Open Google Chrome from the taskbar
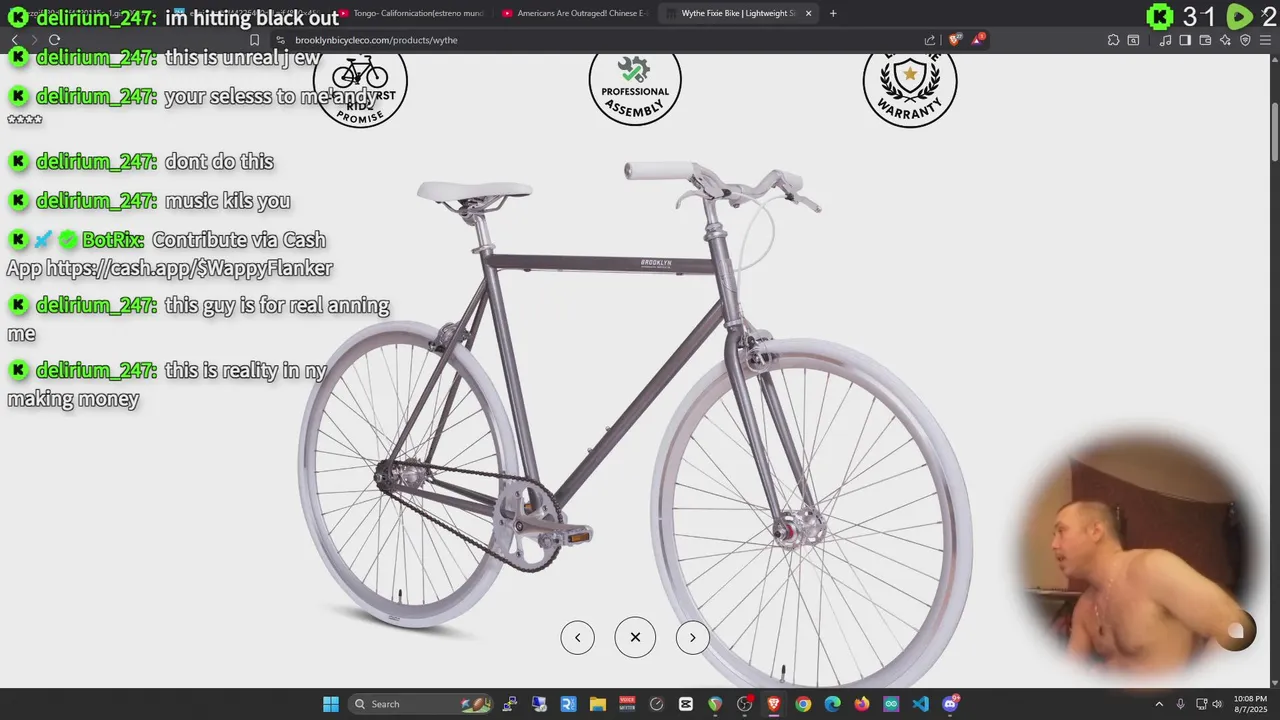Image resolution: width=1280 pixels, height=720 pixels. point(803,704)
